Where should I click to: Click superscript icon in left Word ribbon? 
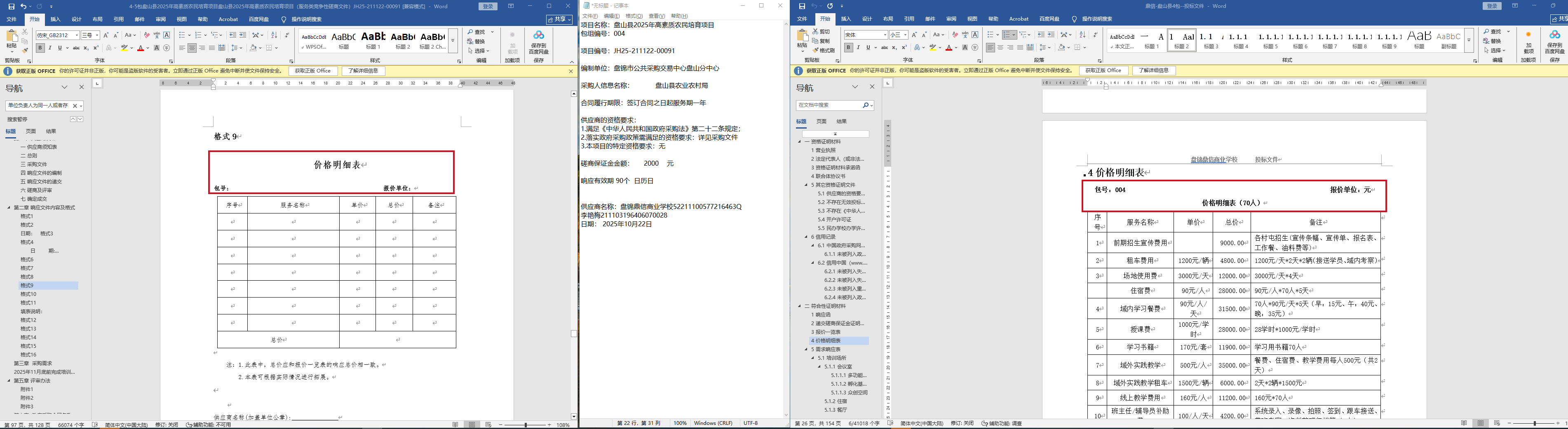(96, 48)
